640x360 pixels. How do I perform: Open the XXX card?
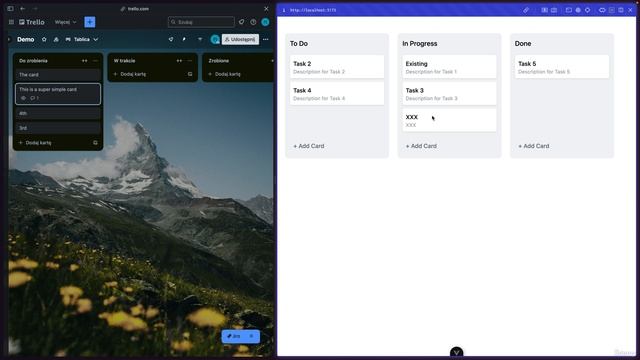coord(449,120)
